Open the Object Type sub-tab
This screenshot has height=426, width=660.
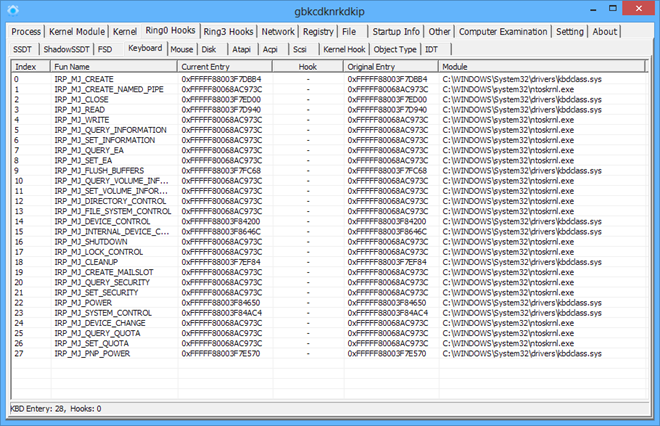395,50
